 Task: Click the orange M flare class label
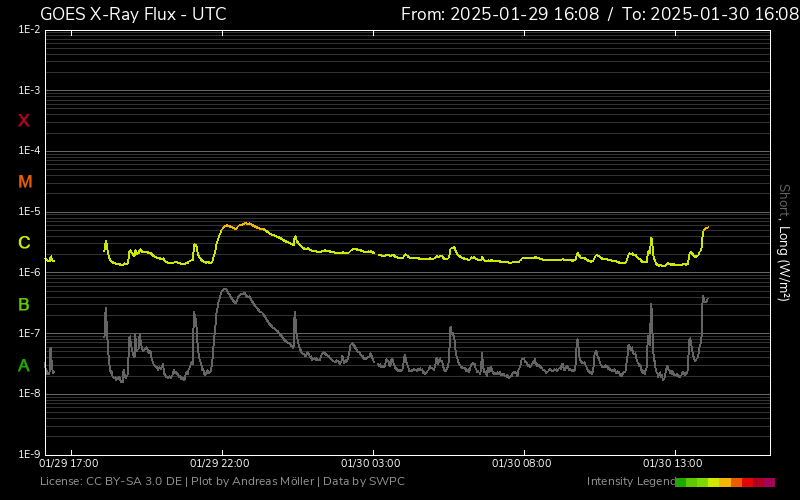[x=25, y=182]
